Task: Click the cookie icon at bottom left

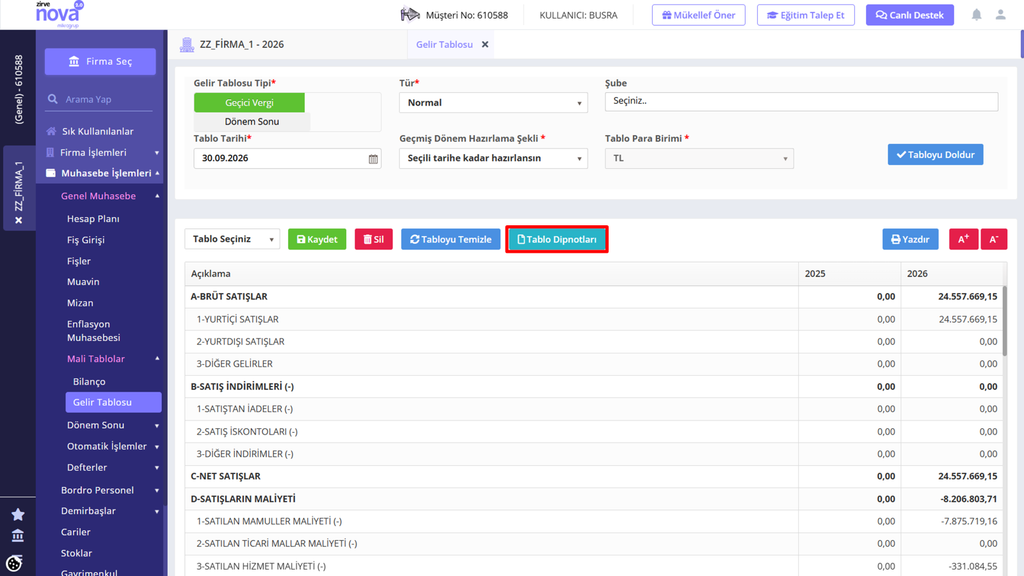Action: pyautogui.click(x=14, y=563)
